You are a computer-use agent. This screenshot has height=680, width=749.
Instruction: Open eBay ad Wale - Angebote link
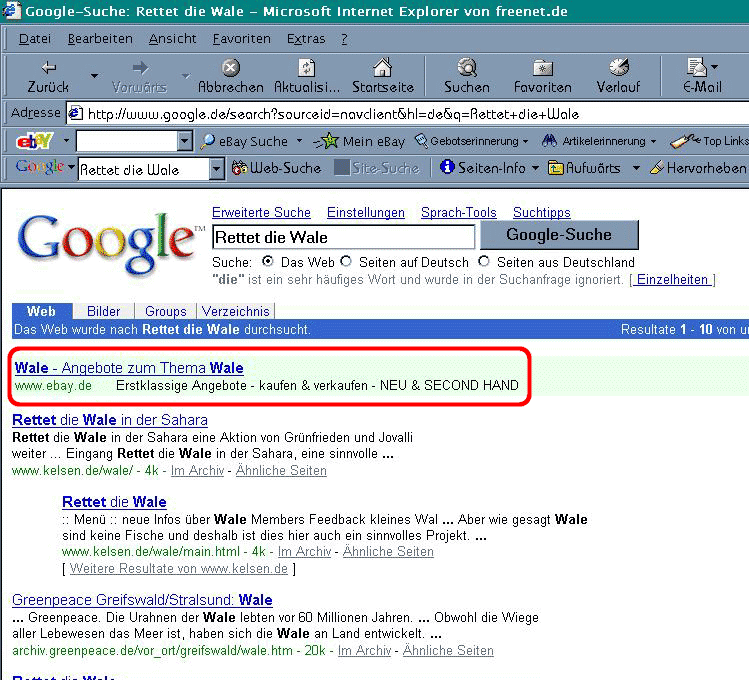pos(129,368)
